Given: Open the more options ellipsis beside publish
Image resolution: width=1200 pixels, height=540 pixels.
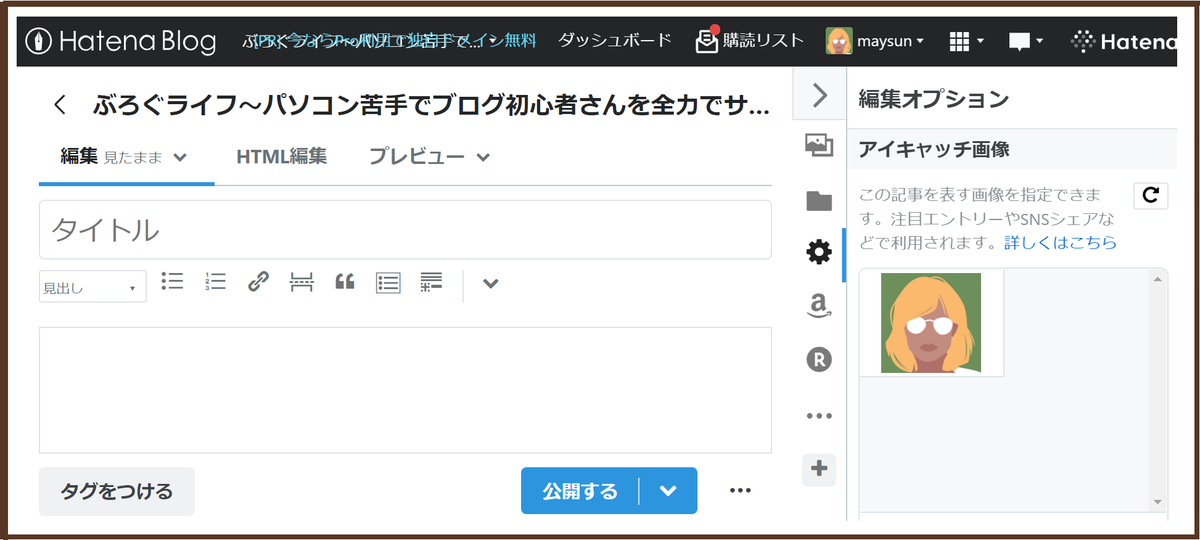Looking at the screenshot, I should [x=740, y=491].
